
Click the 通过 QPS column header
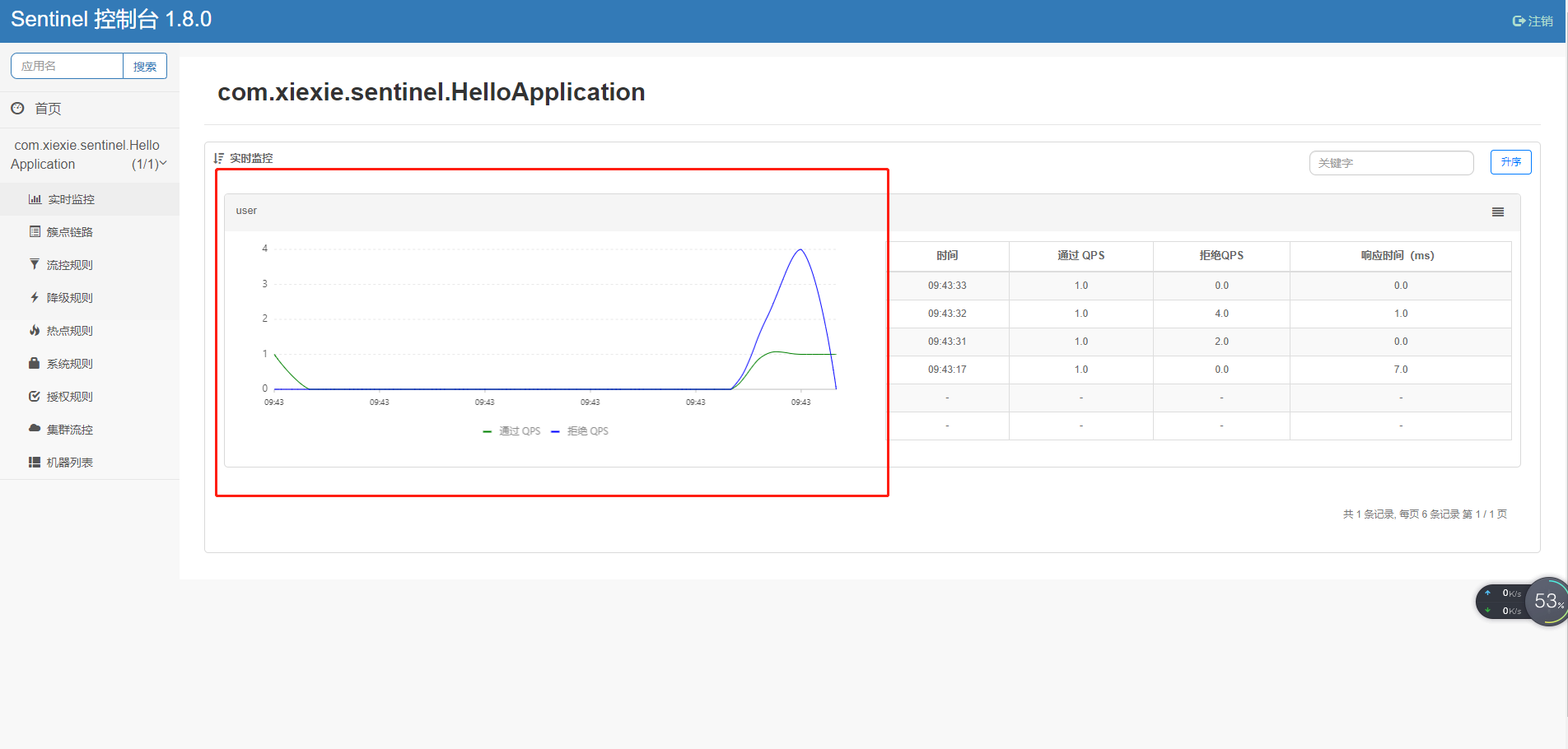click(x=1081, y=256)
